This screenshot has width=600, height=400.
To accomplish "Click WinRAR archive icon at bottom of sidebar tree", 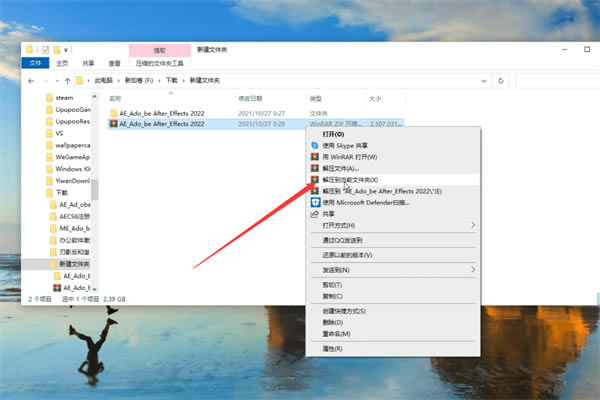I will [57, 287].
